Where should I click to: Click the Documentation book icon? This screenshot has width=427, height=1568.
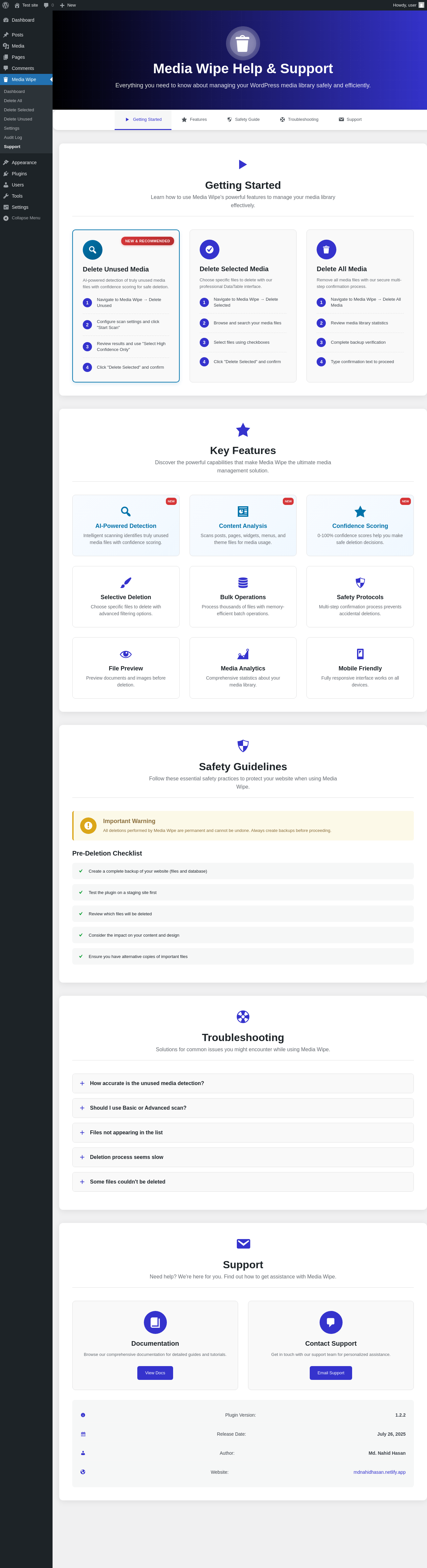155,1322
